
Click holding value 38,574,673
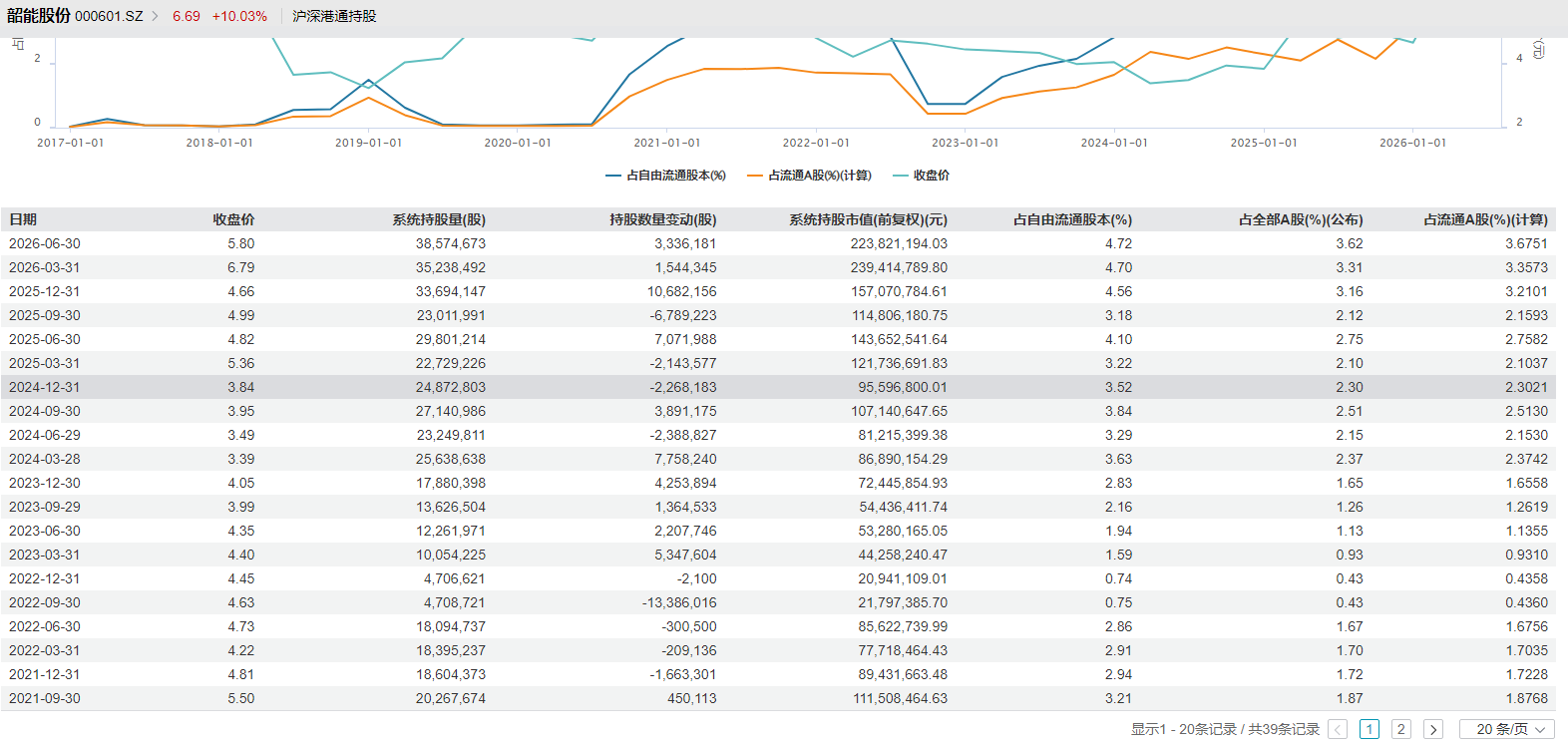(x=451, y=243)
